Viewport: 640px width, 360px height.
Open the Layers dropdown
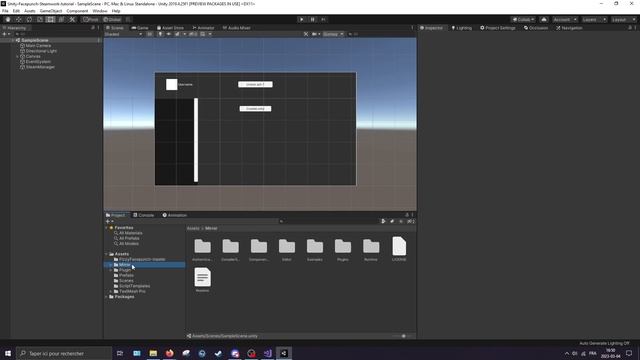coord(594,20)
